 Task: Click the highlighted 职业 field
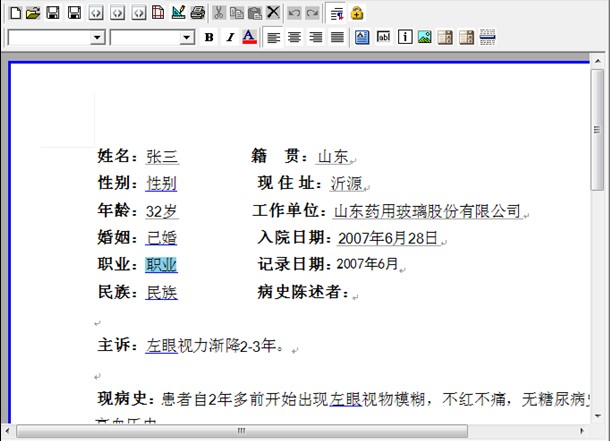pyautogui.click(x=161, y=265)
